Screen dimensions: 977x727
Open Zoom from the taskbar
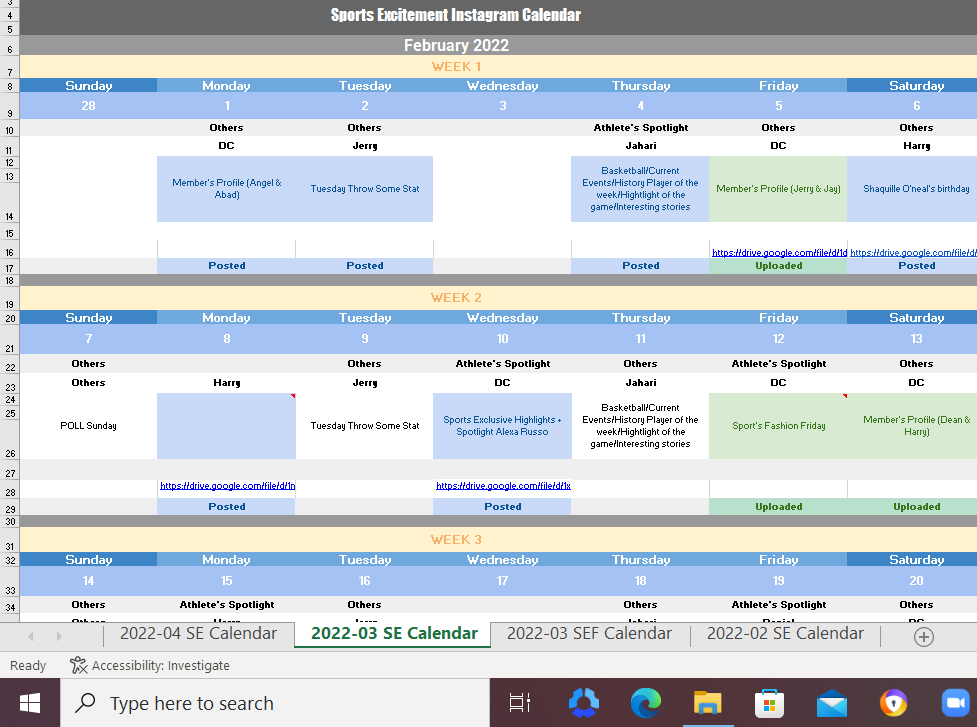click(x=955, y=703)
